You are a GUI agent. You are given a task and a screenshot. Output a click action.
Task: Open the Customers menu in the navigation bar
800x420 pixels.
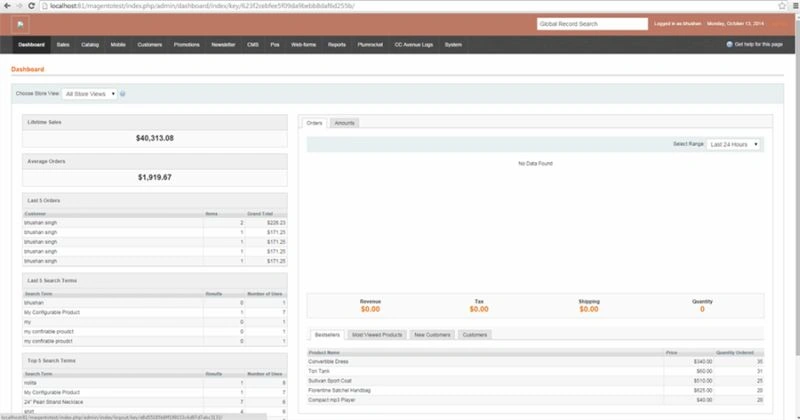click(x=149, y=45)
